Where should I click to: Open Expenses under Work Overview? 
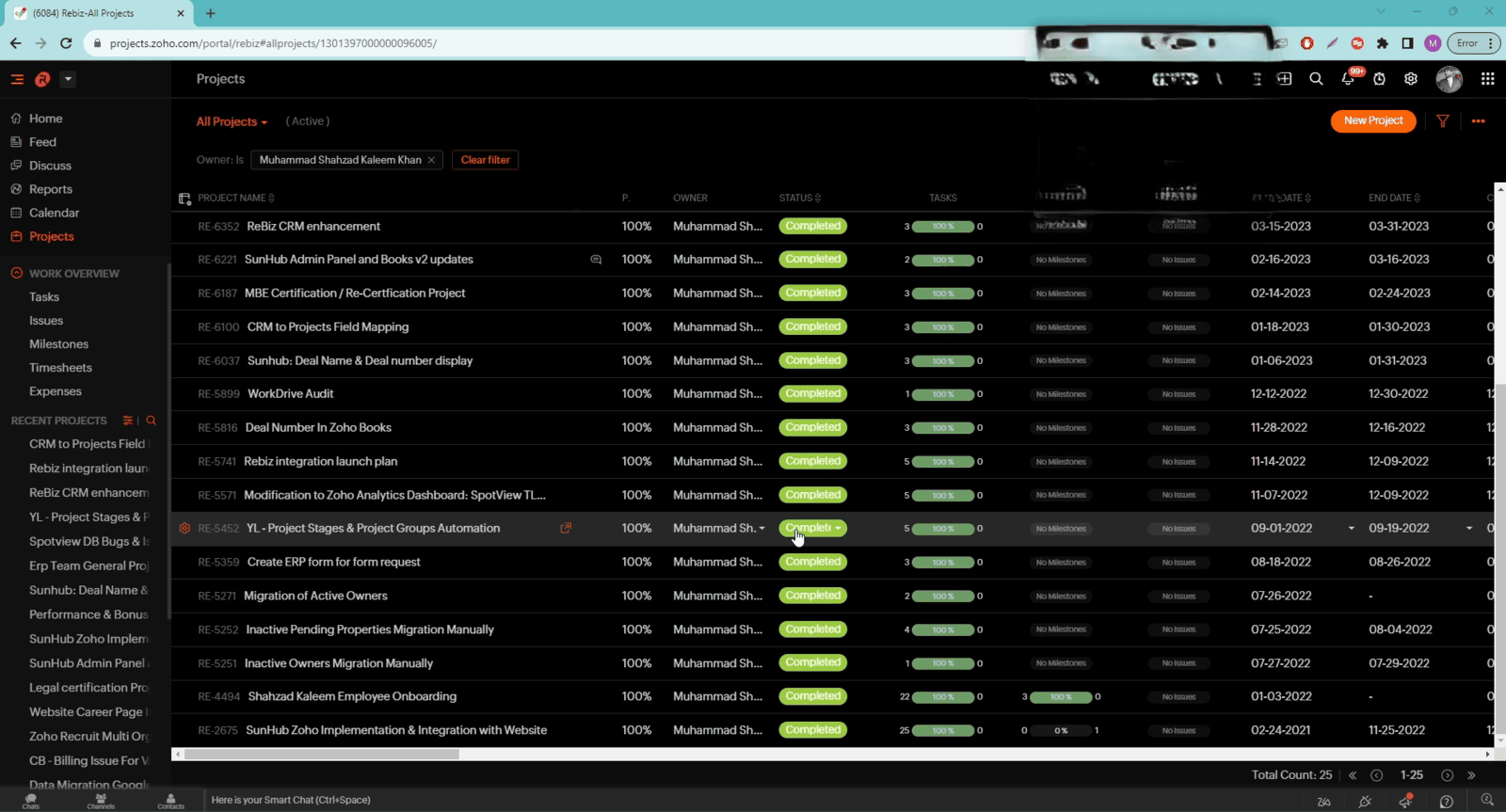pyautogui.click(x=56, y=391)
